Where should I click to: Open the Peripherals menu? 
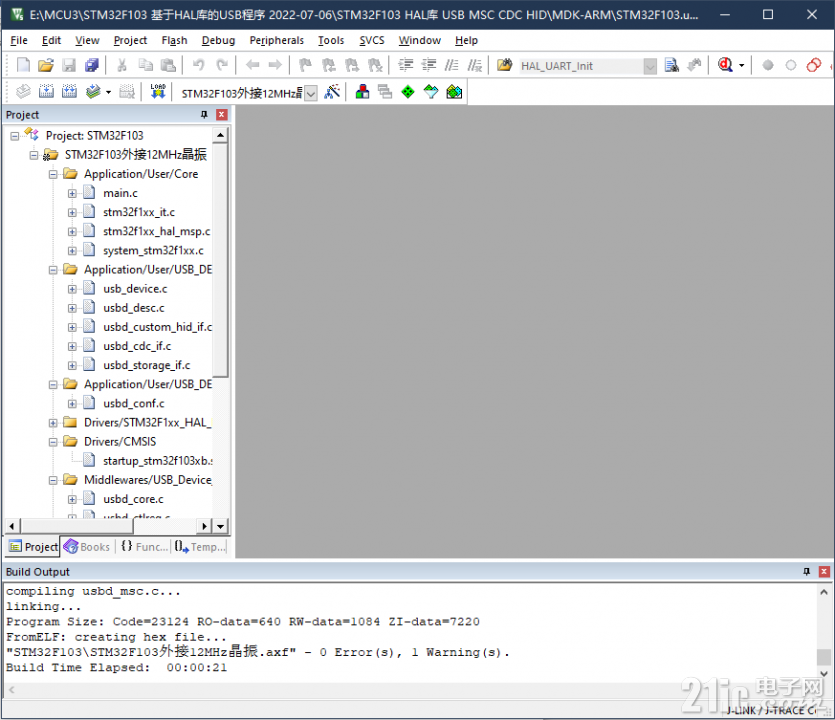tap(276, 40)
